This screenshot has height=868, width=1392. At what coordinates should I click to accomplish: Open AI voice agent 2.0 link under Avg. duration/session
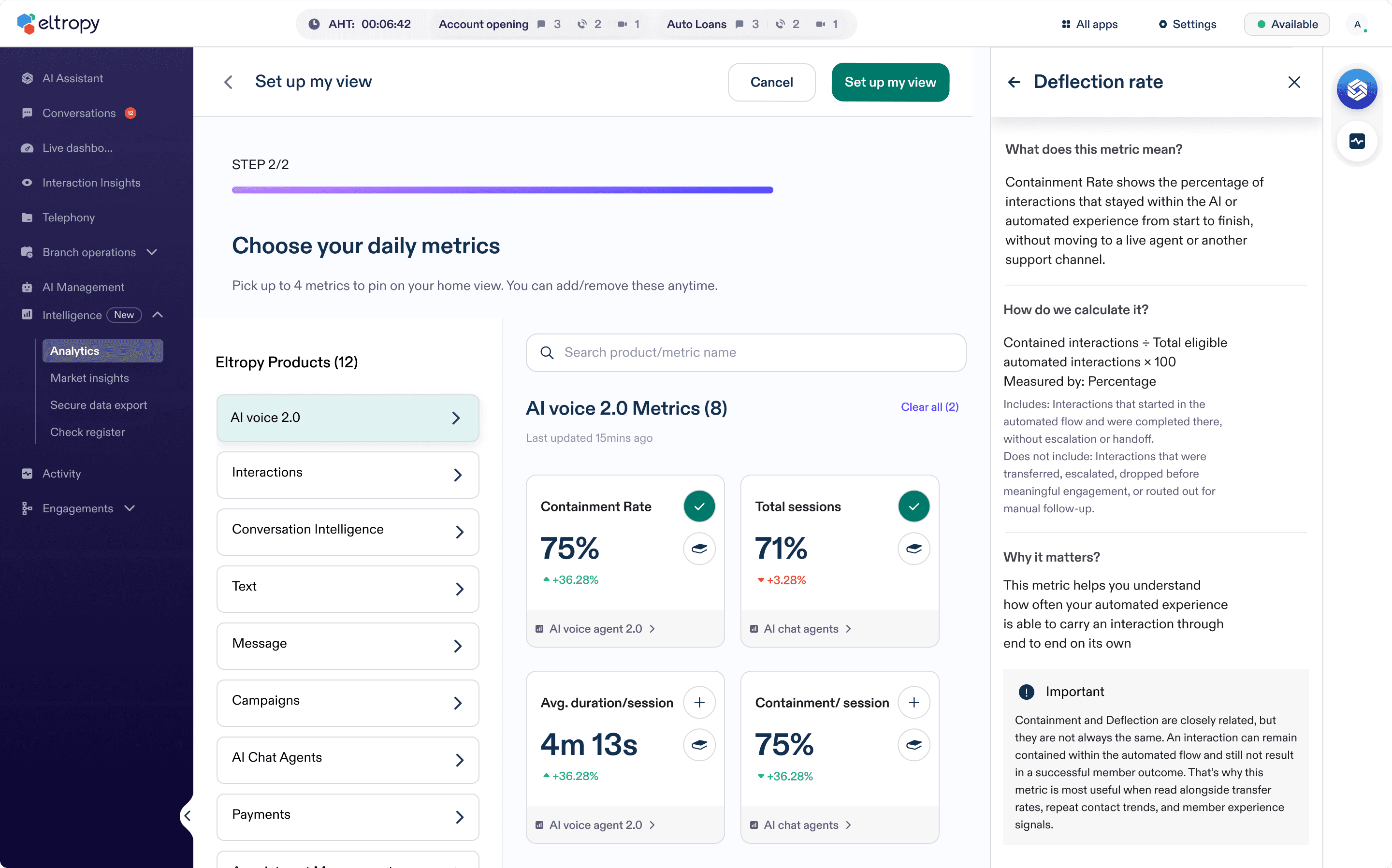(595, 825)
